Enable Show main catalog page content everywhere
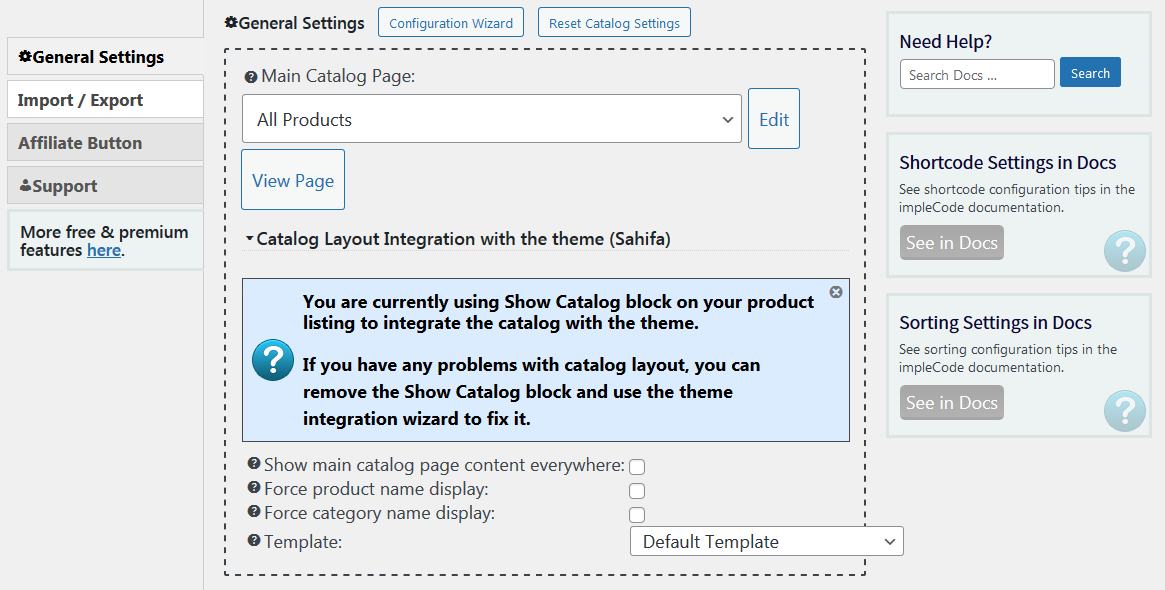 (x=637, y=467)
